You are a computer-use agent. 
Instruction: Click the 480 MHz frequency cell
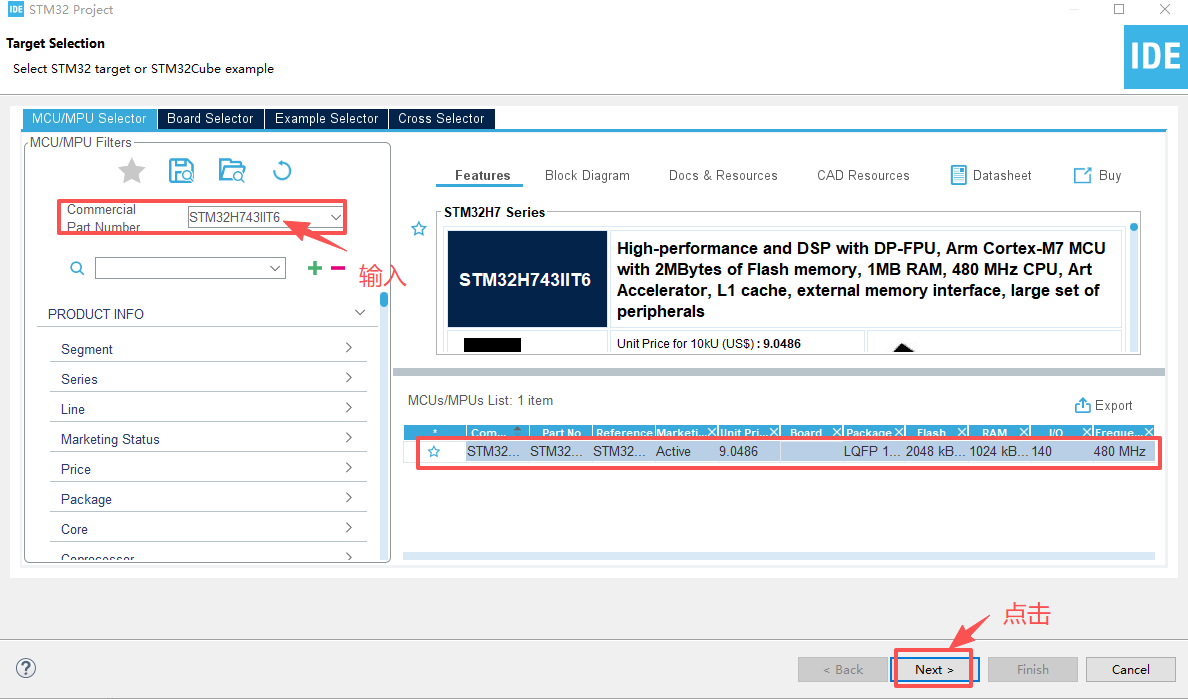point(1120,451)
